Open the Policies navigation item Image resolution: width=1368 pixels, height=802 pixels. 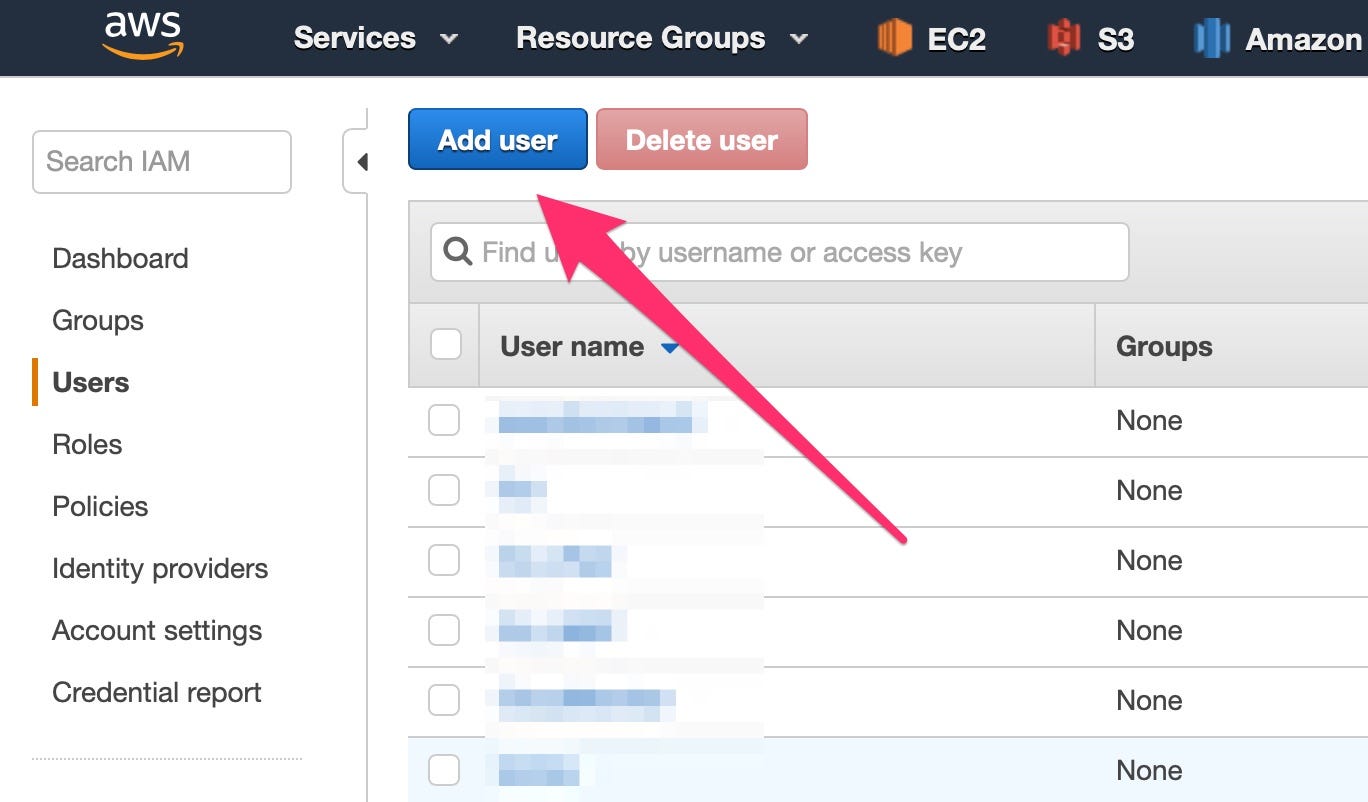coord(100,506)
